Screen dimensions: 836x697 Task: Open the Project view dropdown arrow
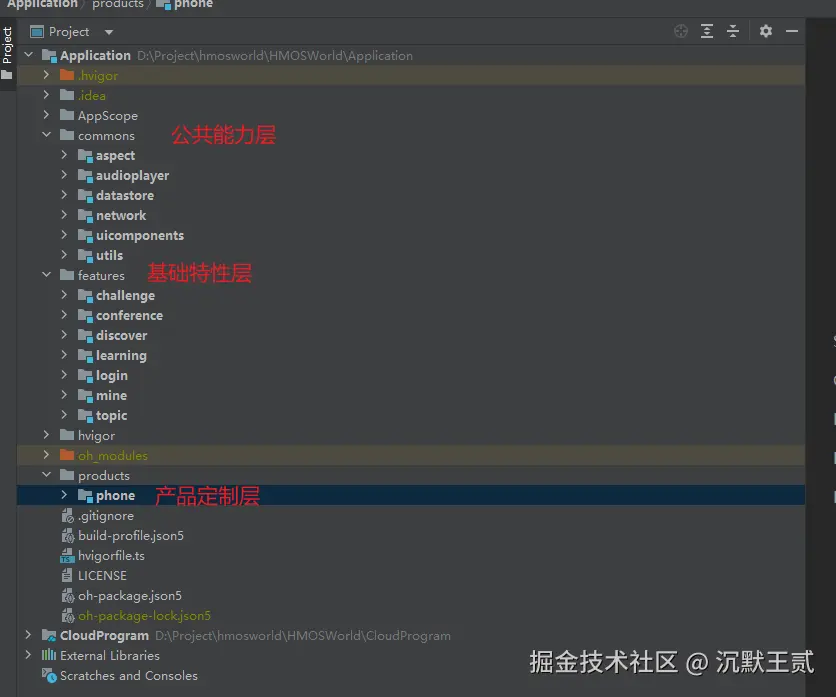(109, 33)
